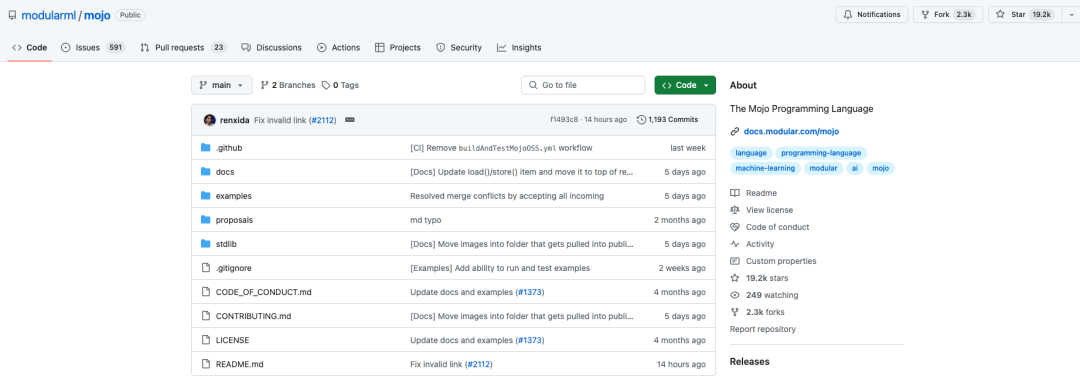Image resolution: width=1080 pixels, height=376 pixels.
Task: Click the folder icon next to examples
Action: coord(205,196)
